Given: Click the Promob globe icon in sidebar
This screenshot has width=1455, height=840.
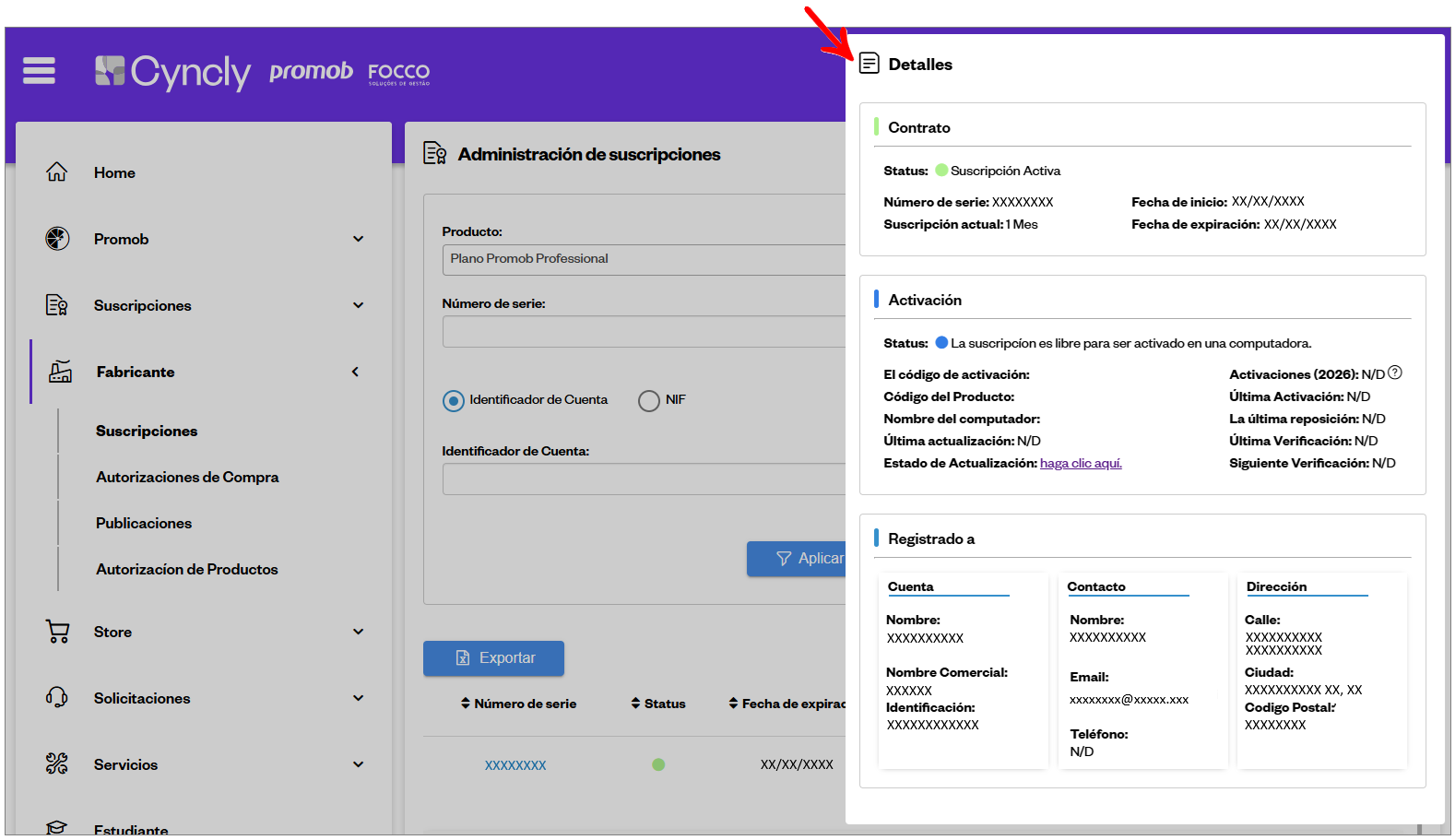Looking at the screenshot, I should point(57,239).
